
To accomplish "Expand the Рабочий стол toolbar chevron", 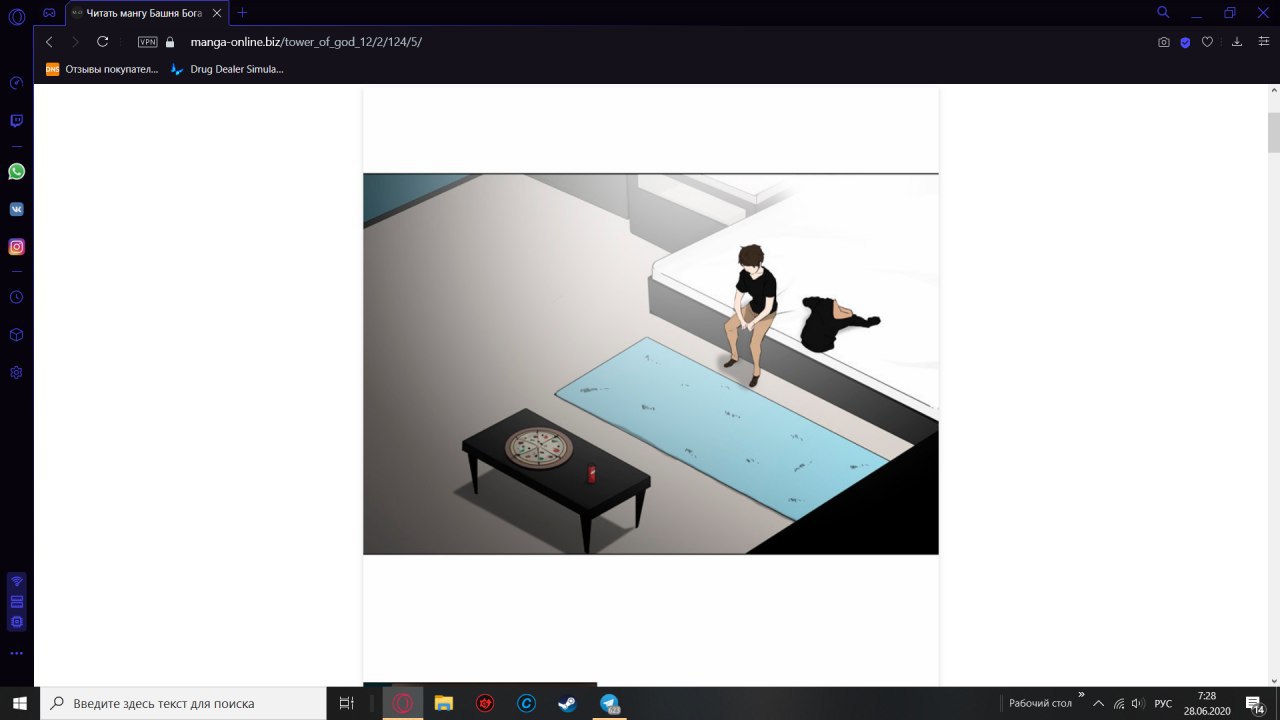I will point(1081,695).
